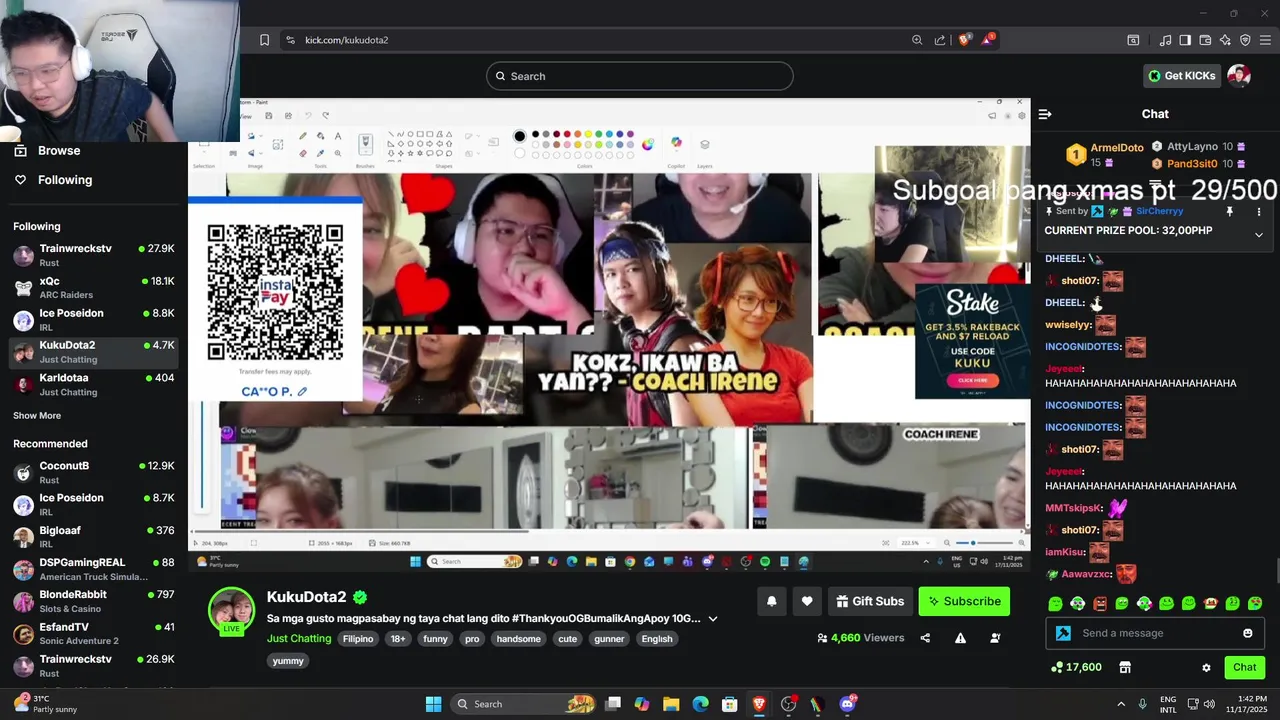The width and height of the screenshot is (1280, 720).
Task: Insert the angry red quick emote
Action: tap(1100, 603)
